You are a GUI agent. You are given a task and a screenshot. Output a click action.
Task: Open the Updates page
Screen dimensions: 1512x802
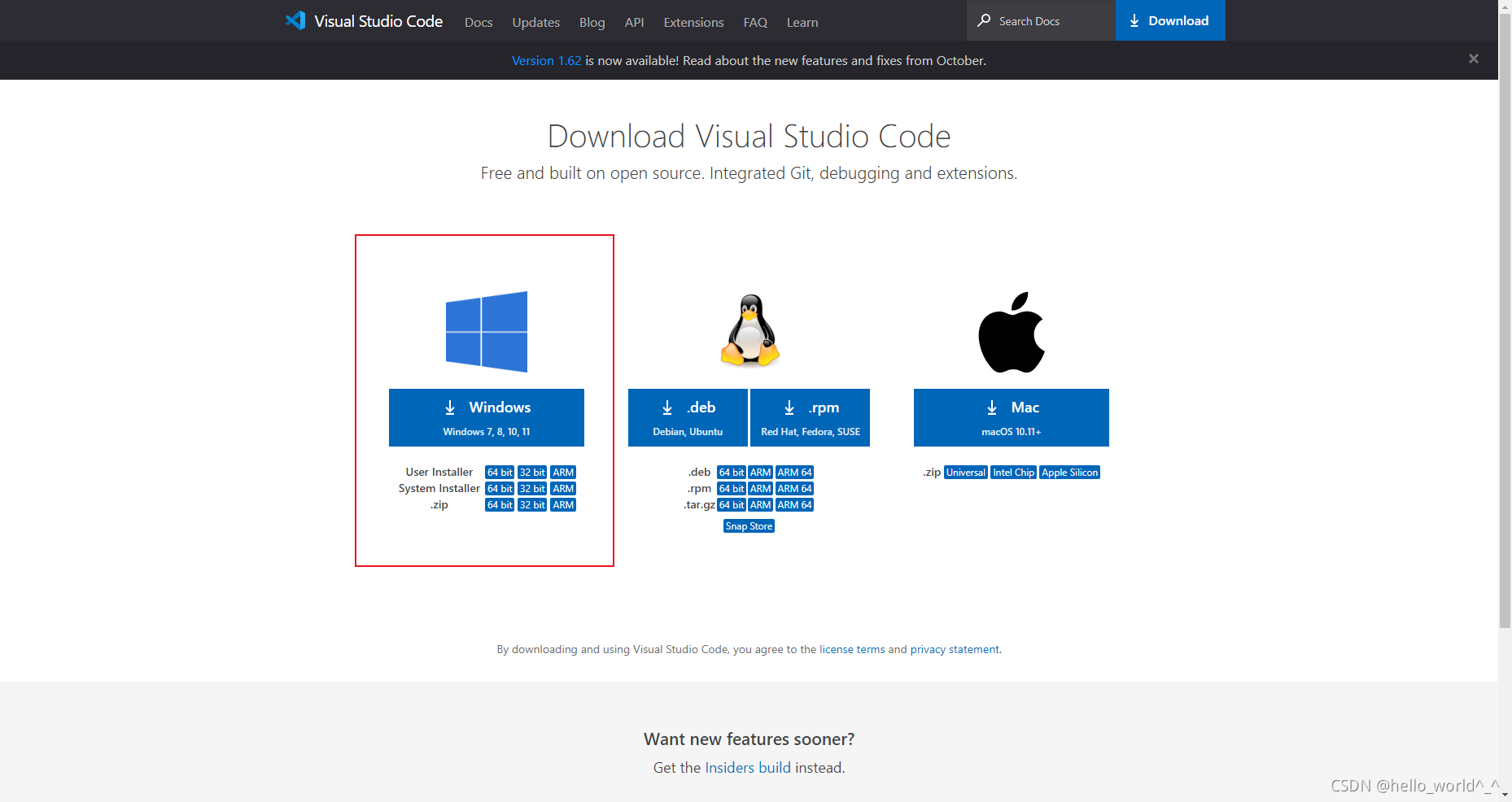pos(535,22)
